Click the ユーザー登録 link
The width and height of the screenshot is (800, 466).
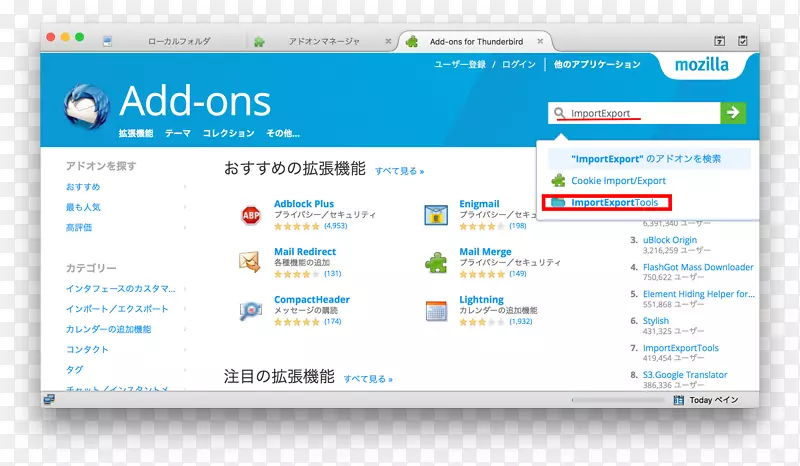coord(460,64)
